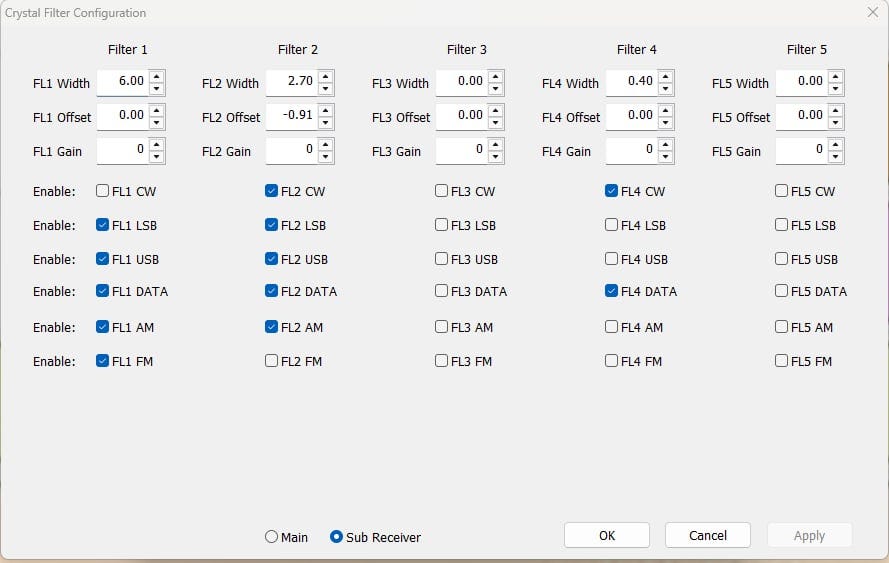889x563 pixels.
Task: Confirm settings with OK button
Action: point(607,535)
